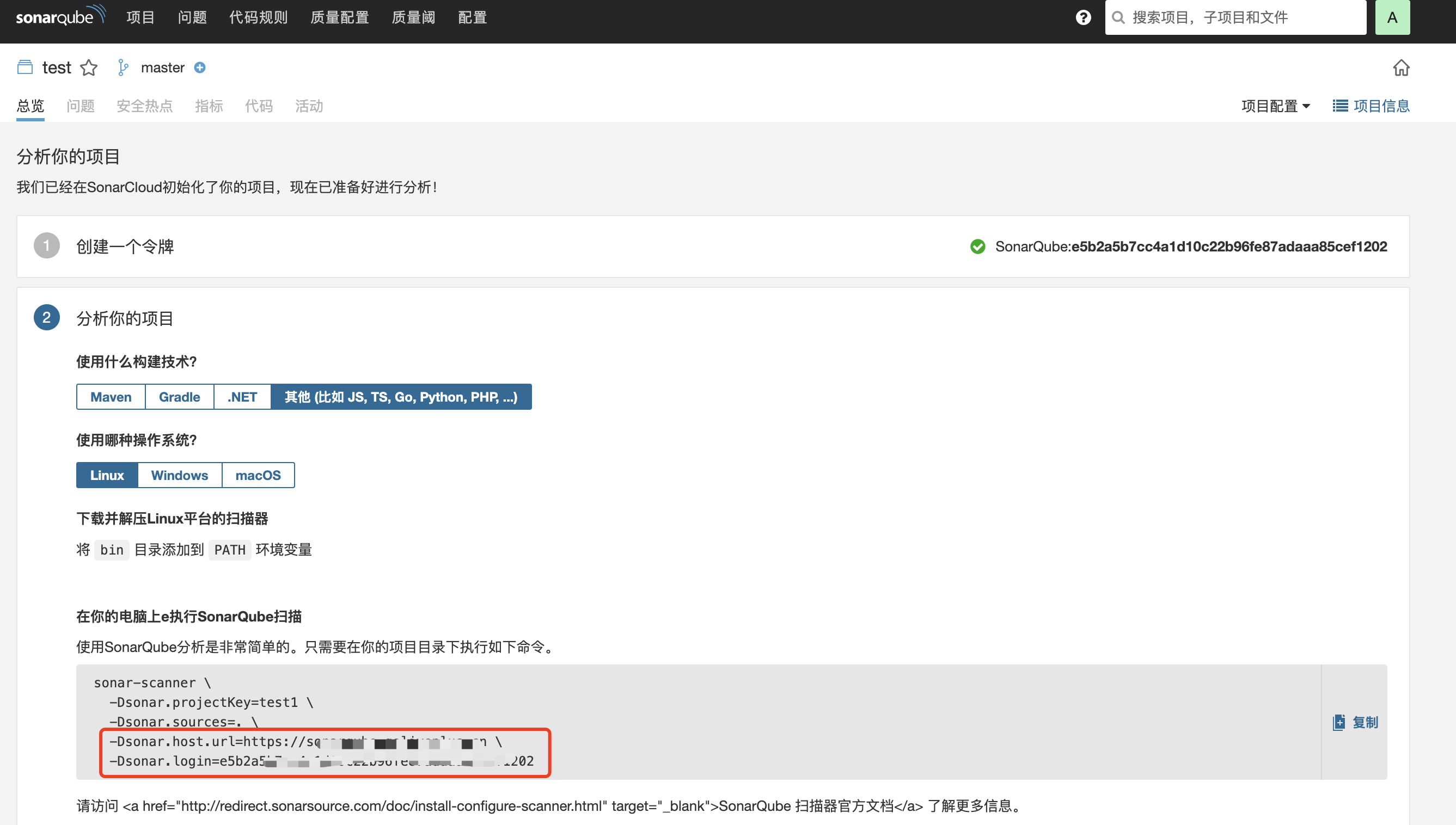Screen dimensions: 1456x825
Task: Select Maven build technology
Action: (x=111, y=397)
